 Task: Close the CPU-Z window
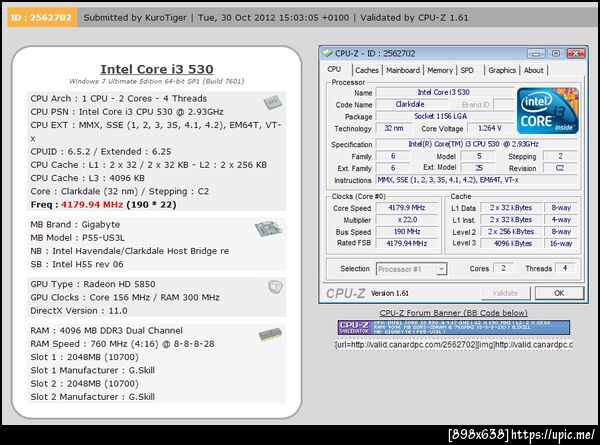pos(576,54)
